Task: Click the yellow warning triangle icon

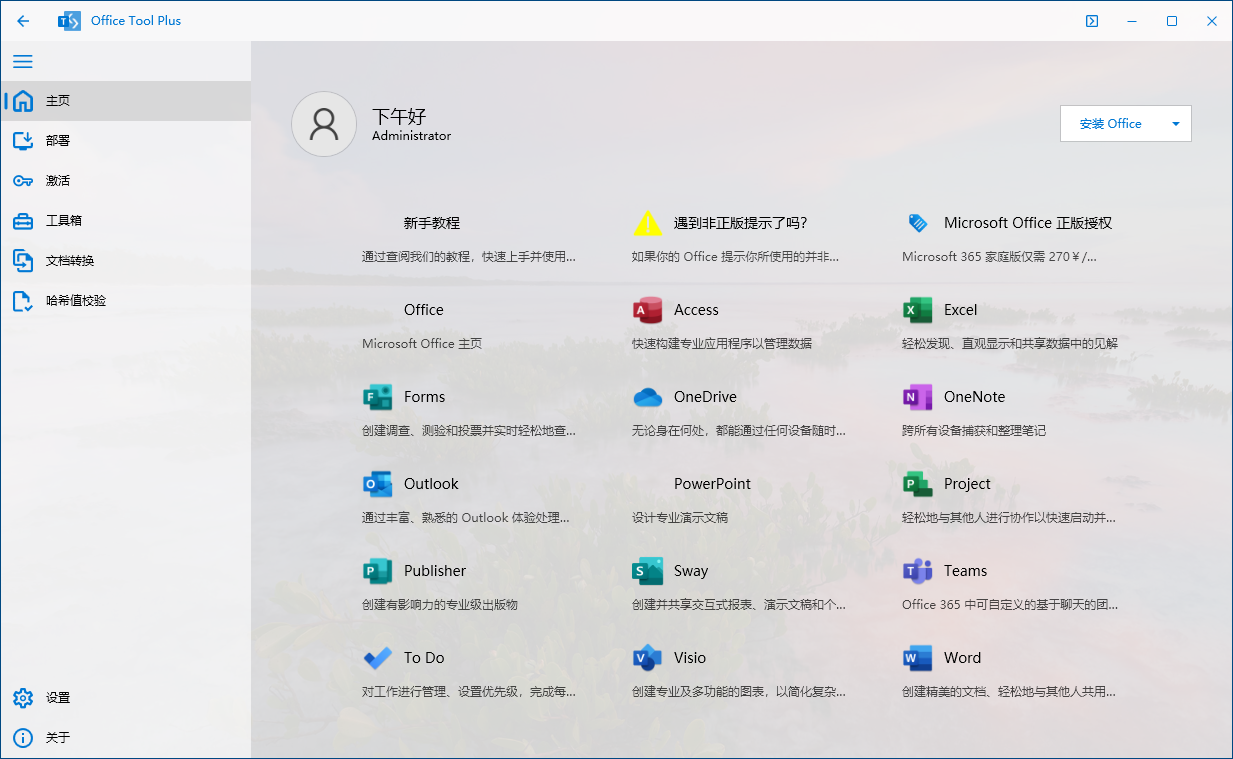Action: pos(647,223)
